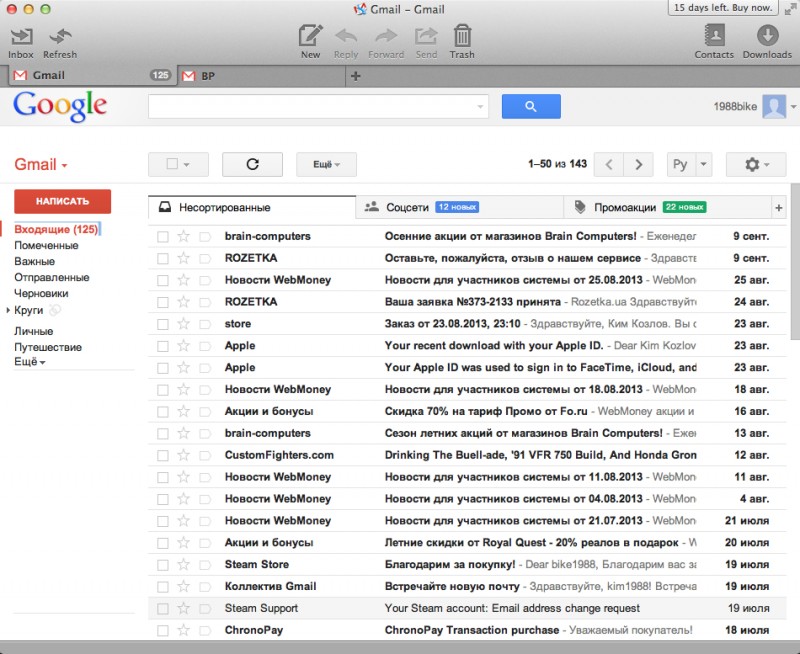The height and width of the screenshot is (654, 800).
Task: Click the НАПИСАТЬ compose button
Action: [x=62, y=201]
